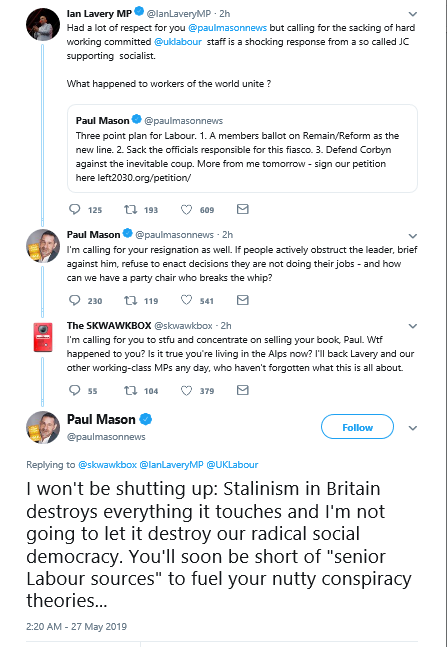Retweet The SKWAWKBOX tweet
Viewport: 447px width, 647px height.
131,390
